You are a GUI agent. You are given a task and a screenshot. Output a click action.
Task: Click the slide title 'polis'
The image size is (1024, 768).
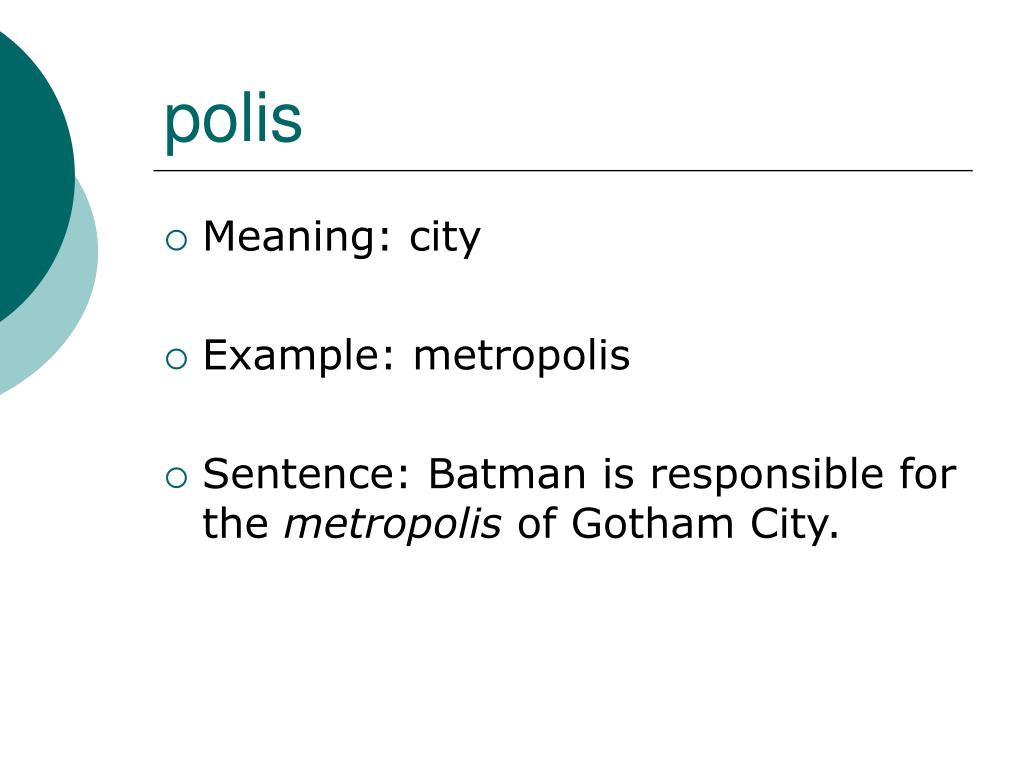(x=232, y=120)
